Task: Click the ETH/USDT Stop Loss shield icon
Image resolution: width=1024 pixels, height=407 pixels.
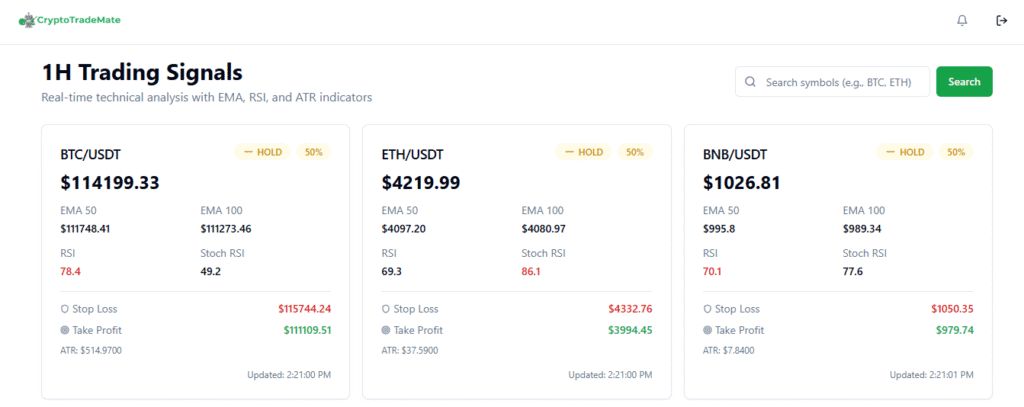Action: coord(386,309)
